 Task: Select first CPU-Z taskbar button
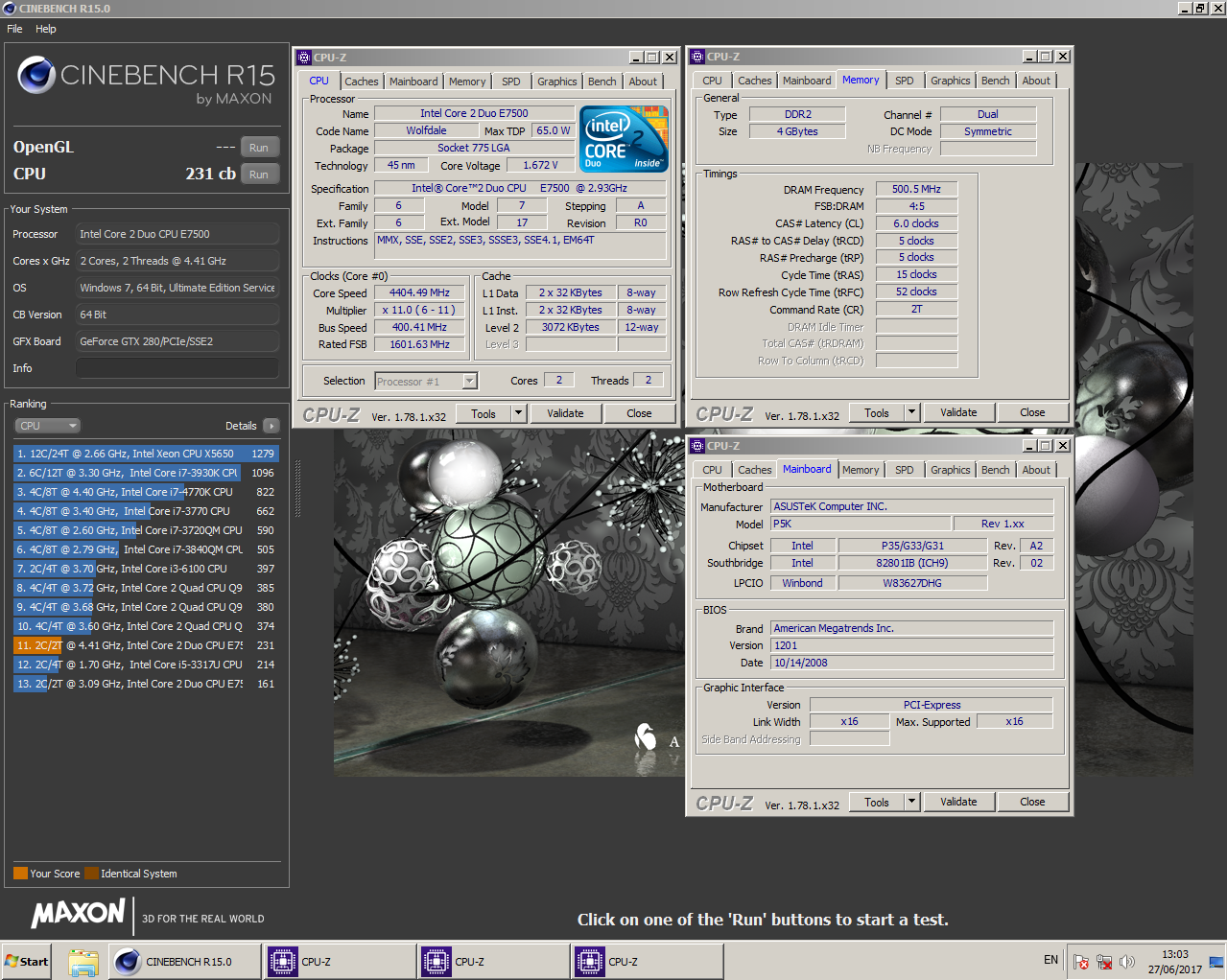[340, 962]
